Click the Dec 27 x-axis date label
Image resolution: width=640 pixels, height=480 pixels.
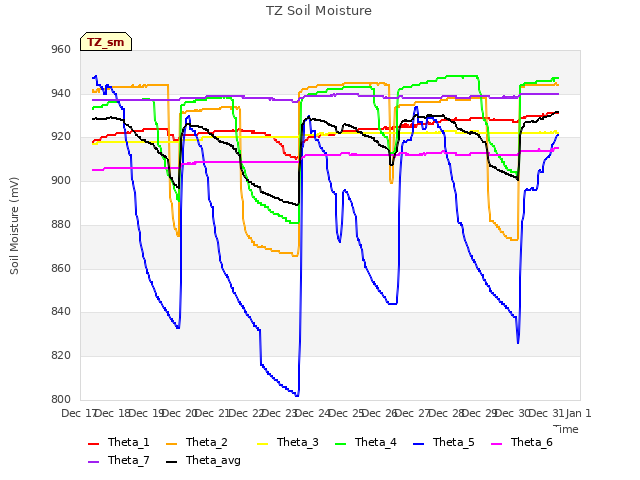pos(412,413)
